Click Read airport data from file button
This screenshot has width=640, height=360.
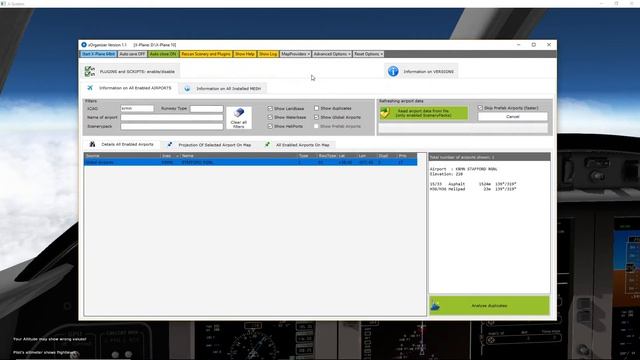424,113
